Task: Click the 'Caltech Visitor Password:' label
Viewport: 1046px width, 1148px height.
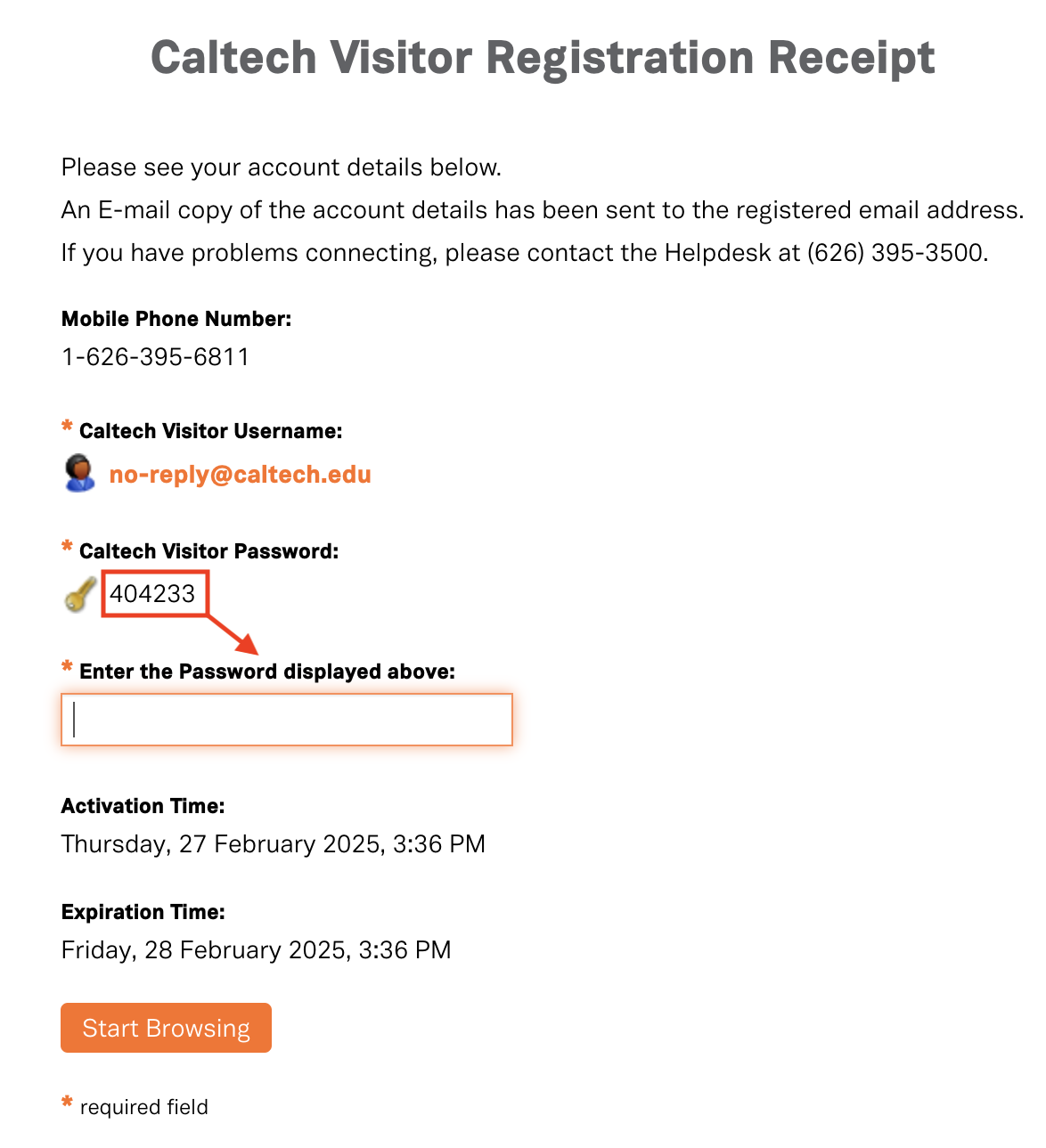Action: pyautogui.click(x=209, y=551)
